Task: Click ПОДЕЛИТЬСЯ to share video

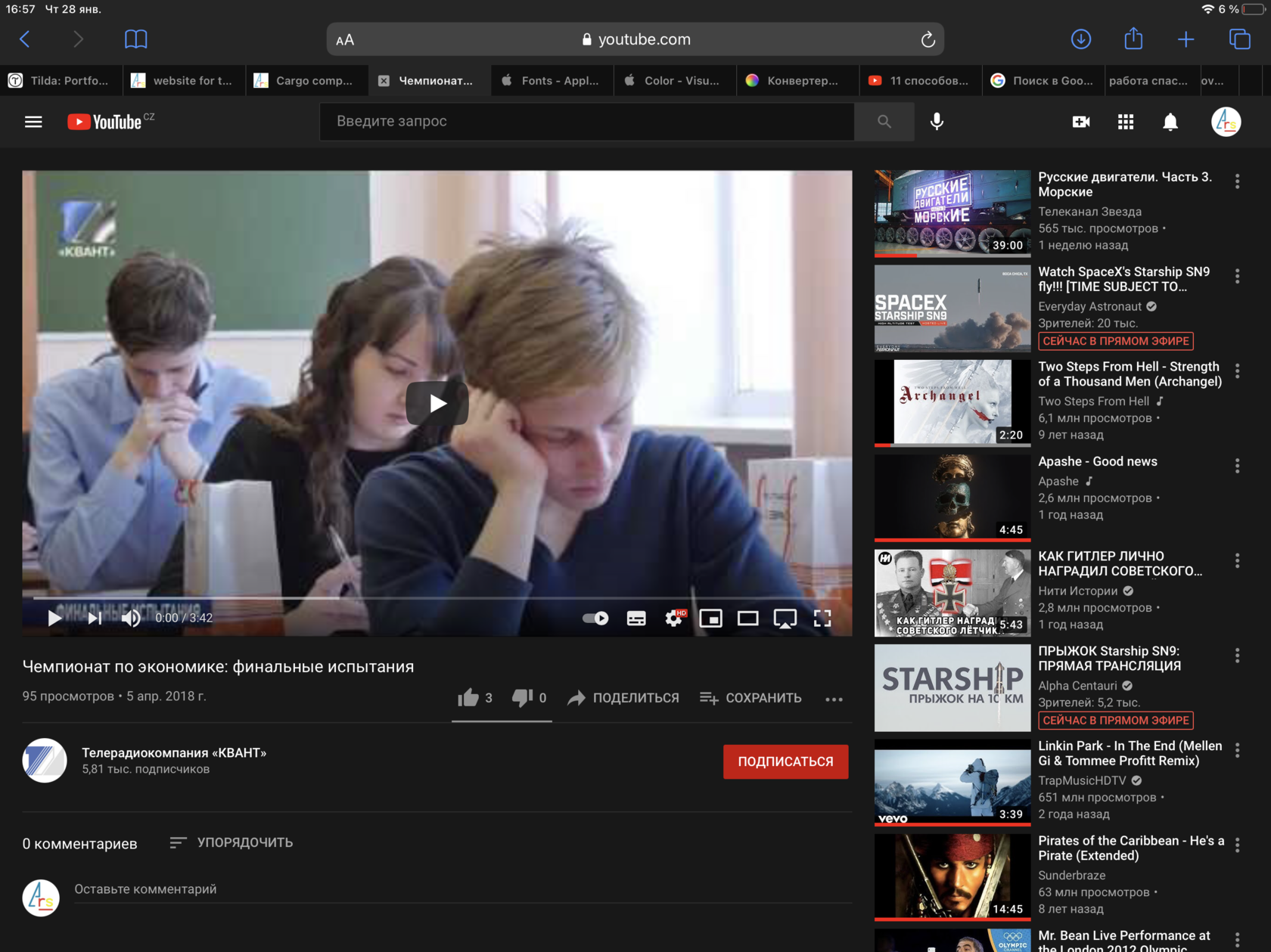Action: pyautogui.click(x=623, y=698)
